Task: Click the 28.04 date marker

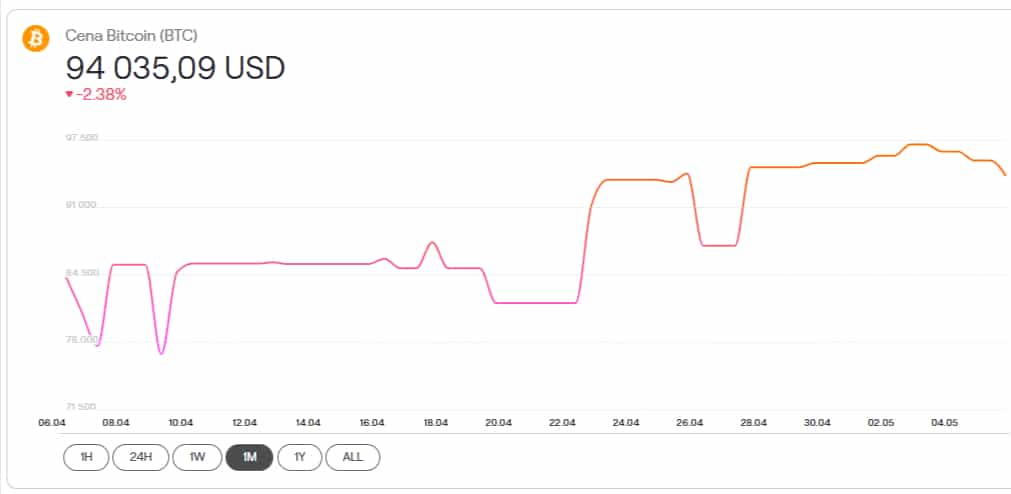Action: coord(753,423)
